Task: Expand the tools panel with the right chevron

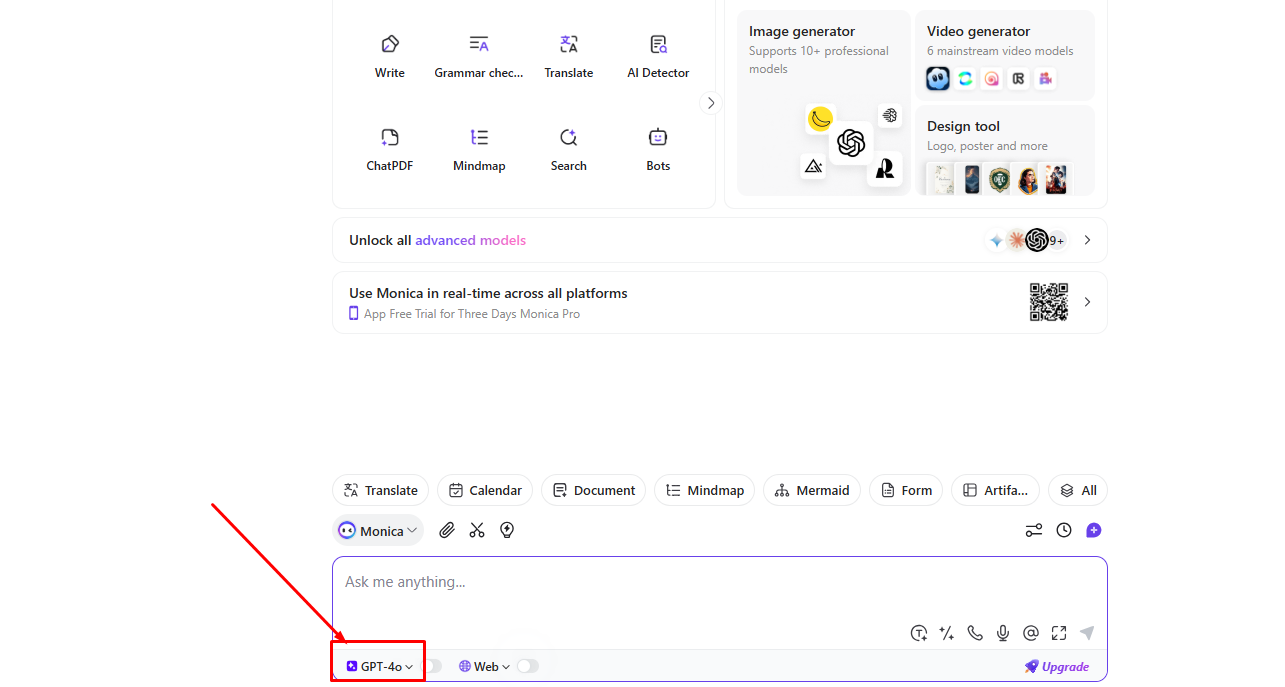Action: tap(711, 102)
